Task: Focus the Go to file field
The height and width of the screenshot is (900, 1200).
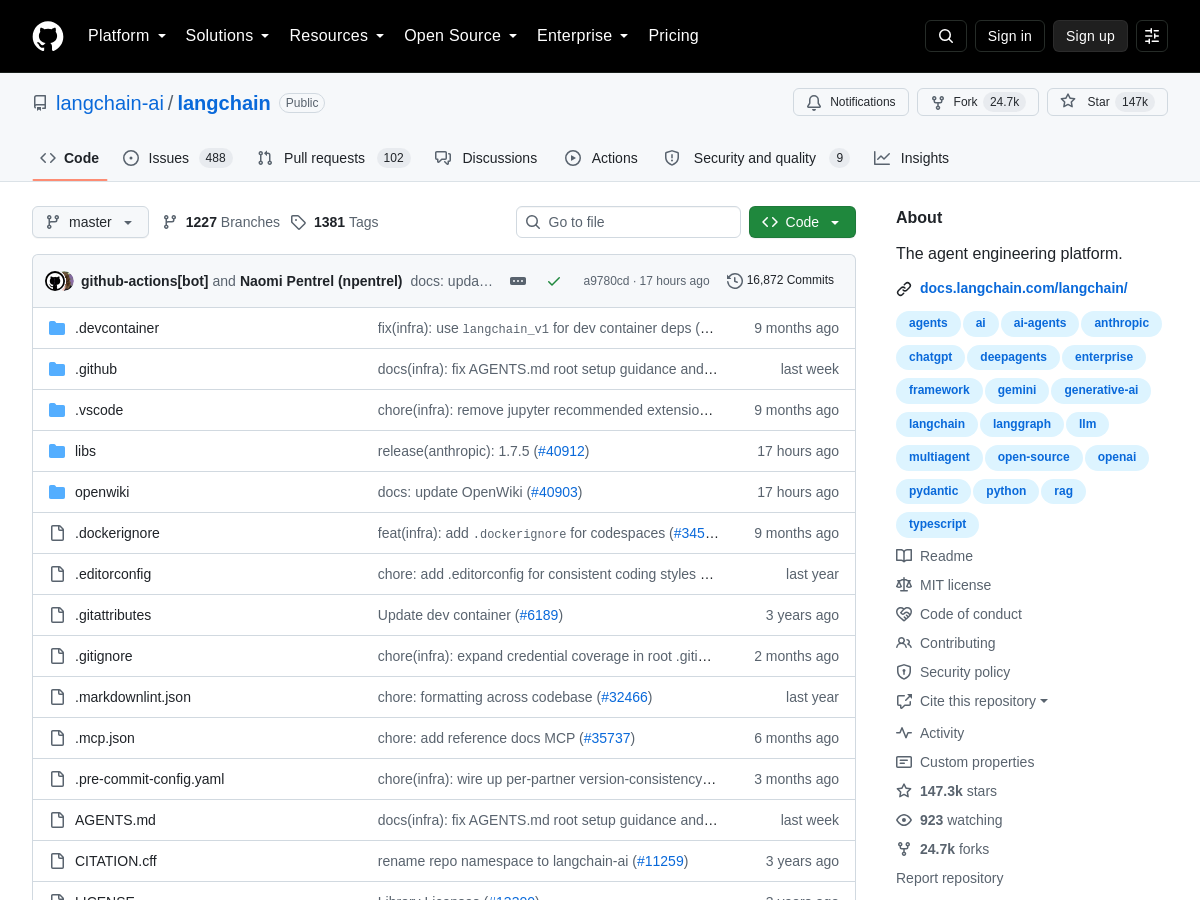Action: [628, 222]
